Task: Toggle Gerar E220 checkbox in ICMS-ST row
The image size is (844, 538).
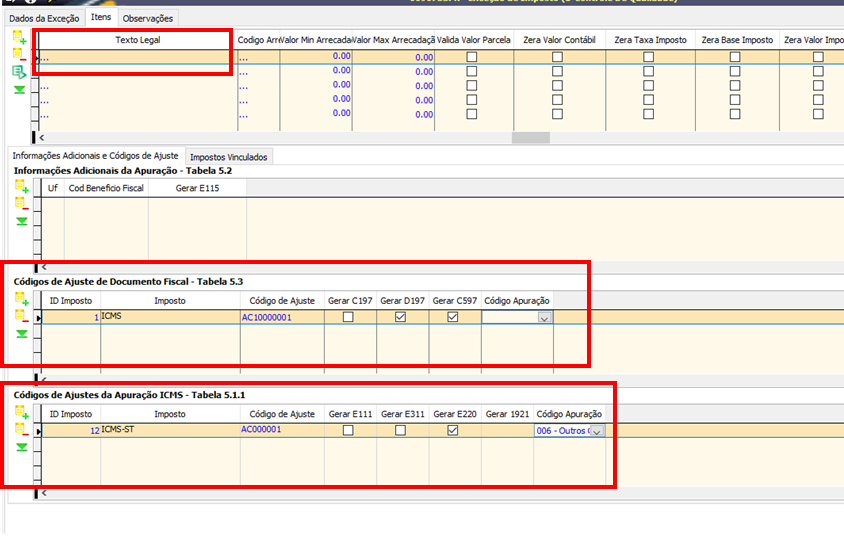Action: (x=453, y=431)
